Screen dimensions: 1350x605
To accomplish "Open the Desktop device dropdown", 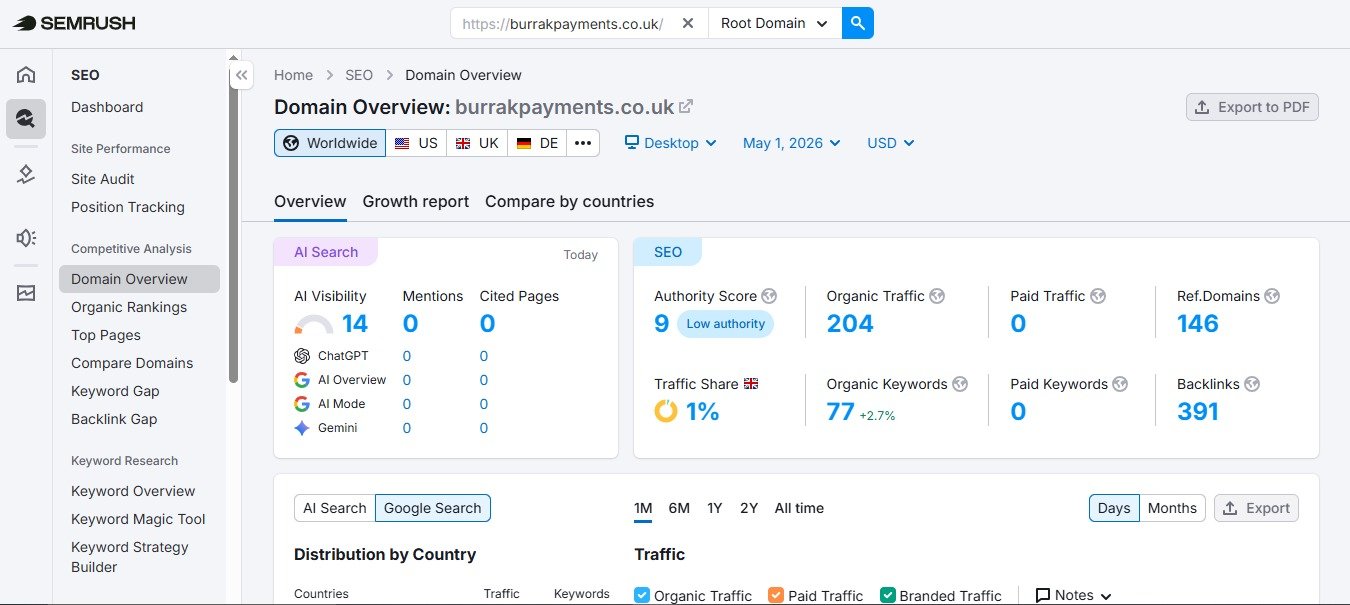I will pyautogui.click(x=671, y=143).
